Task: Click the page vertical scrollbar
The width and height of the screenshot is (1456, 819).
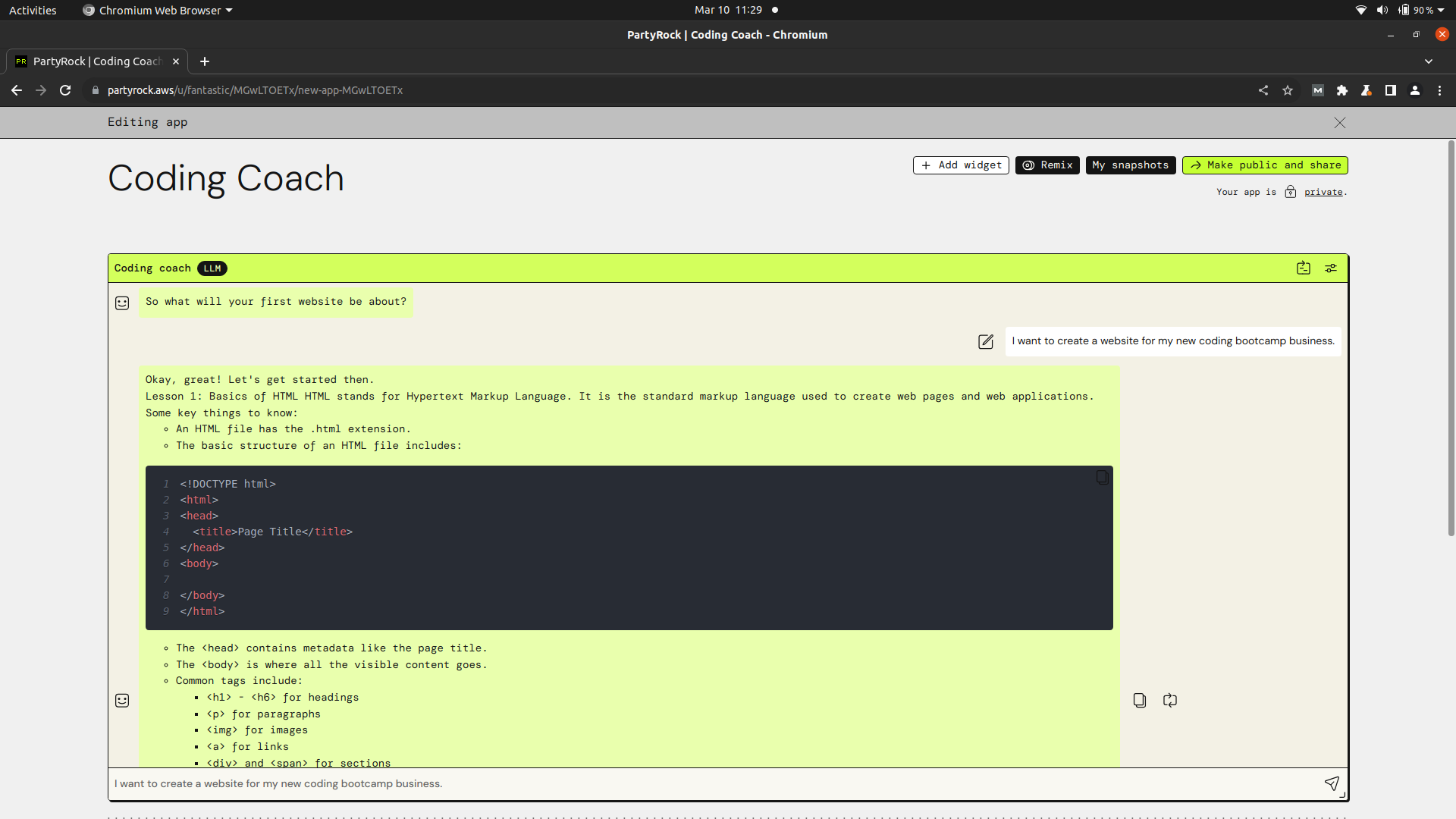Action: pos(1451,339)
